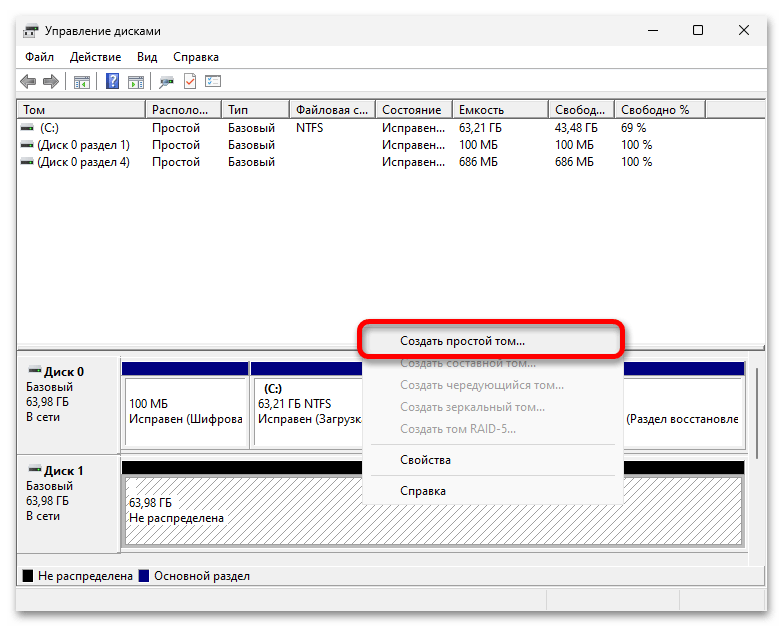Select the 63,98 ГБ Не распределена region
Image resolution: width=783 pixels, height=627 pixels.
coord(433,510)
